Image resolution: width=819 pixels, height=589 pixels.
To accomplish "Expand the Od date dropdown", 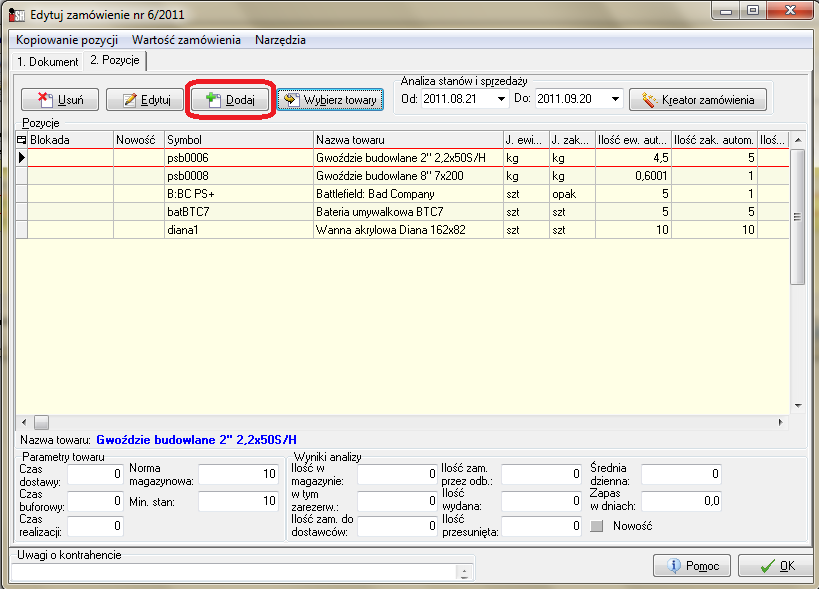I will (501, 99).
